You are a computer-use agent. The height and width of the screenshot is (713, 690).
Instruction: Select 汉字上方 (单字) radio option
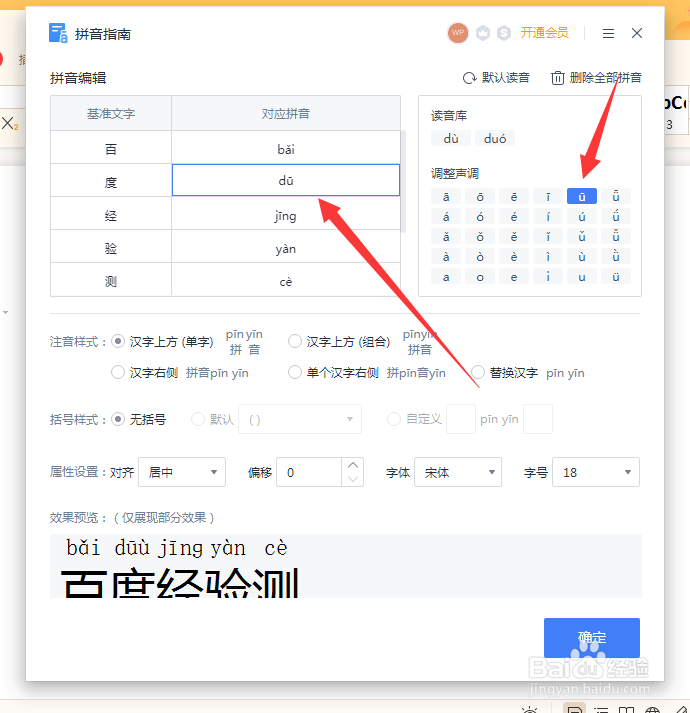[118, 341]
